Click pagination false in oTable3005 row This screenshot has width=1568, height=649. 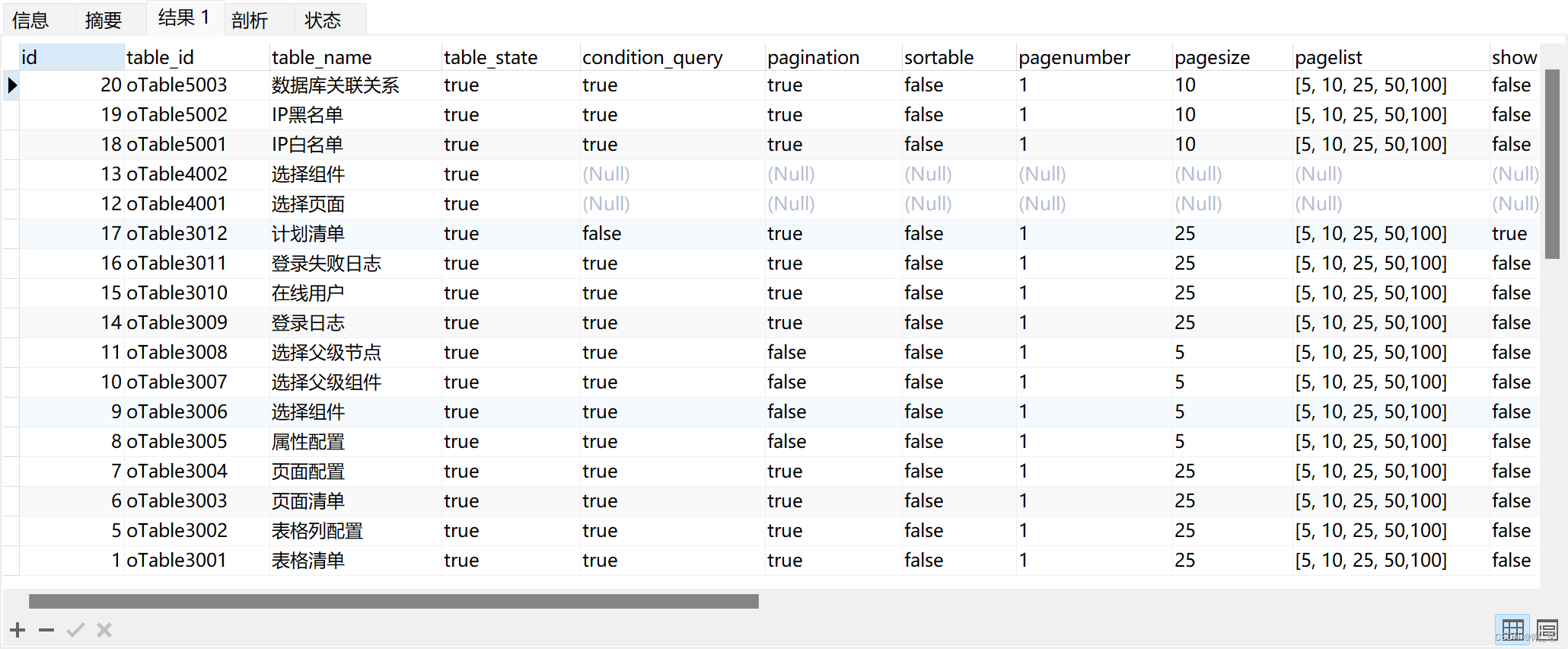(x=833, y=441)
